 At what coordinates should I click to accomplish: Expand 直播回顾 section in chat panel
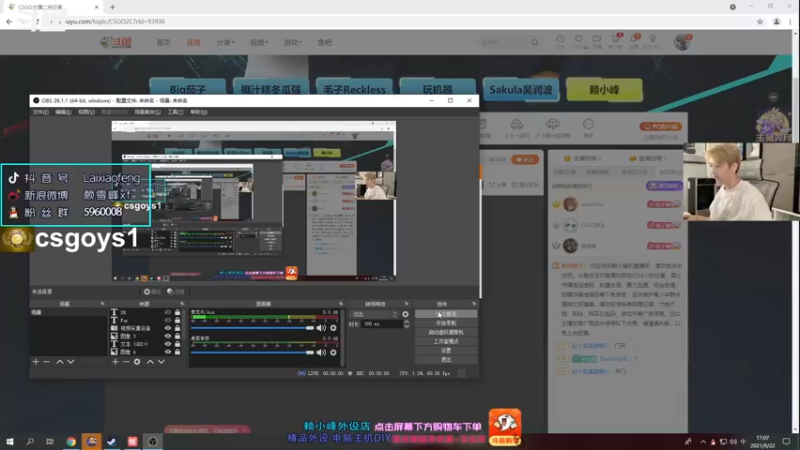coord(648,158)
